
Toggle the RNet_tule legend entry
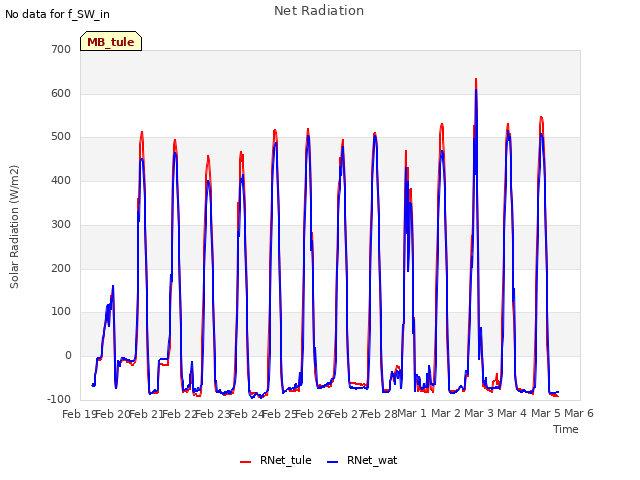pyautogui.click(x=276, y=460)
